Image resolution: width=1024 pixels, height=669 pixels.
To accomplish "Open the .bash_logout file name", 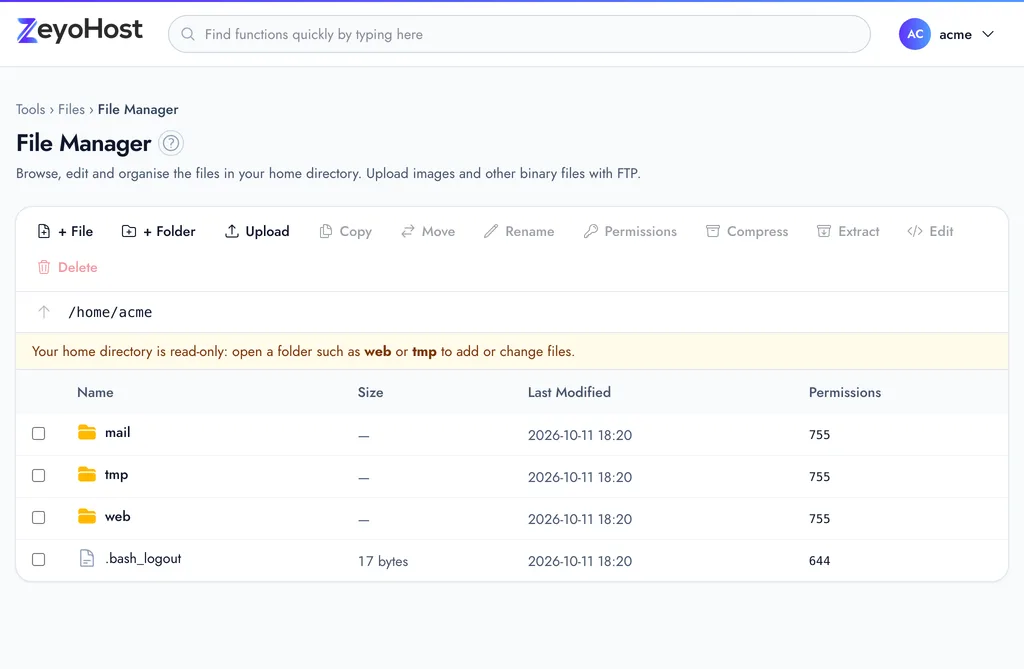I will pos(144,559).
